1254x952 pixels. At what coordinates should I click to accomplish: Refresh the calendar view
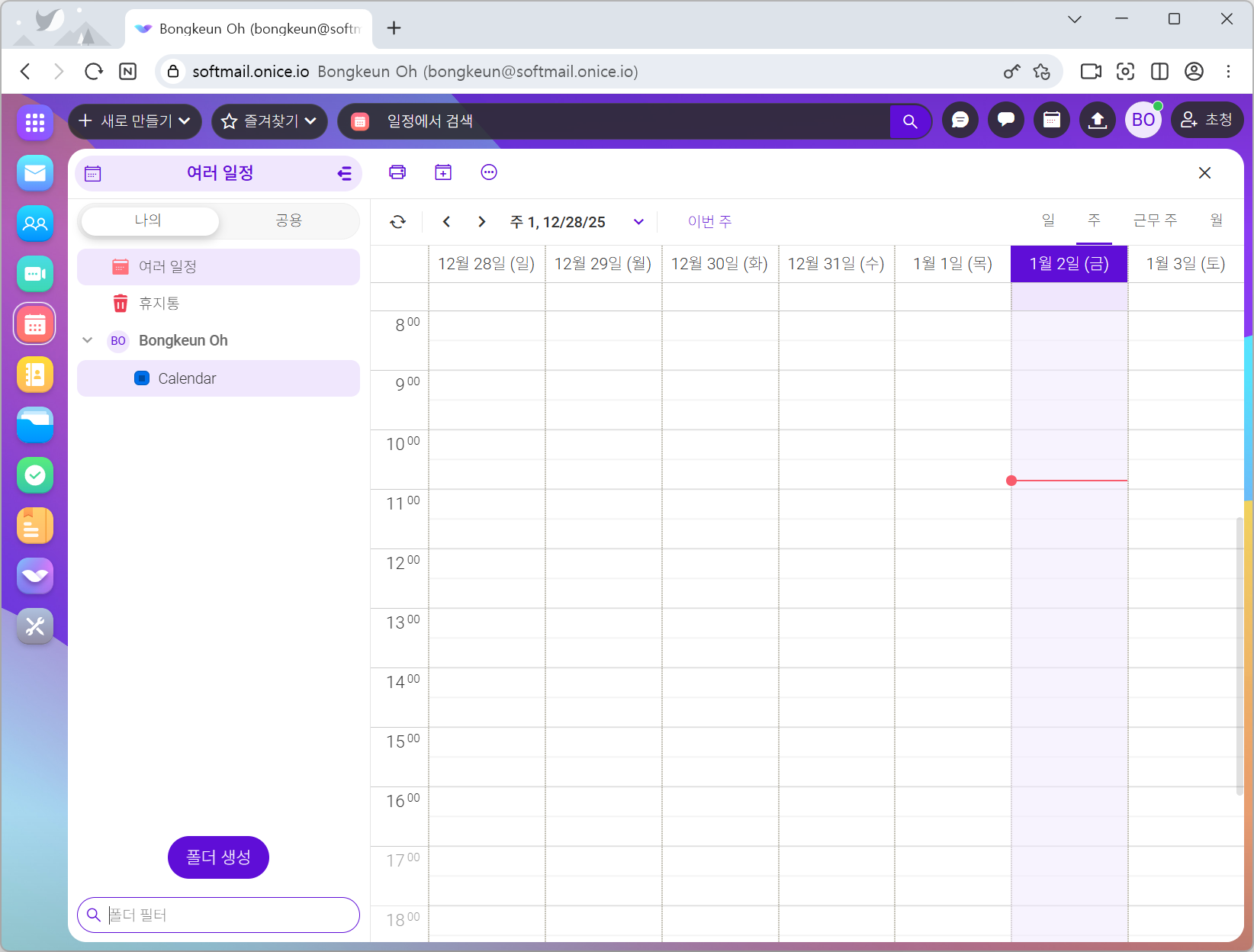(x=398, y=222)
